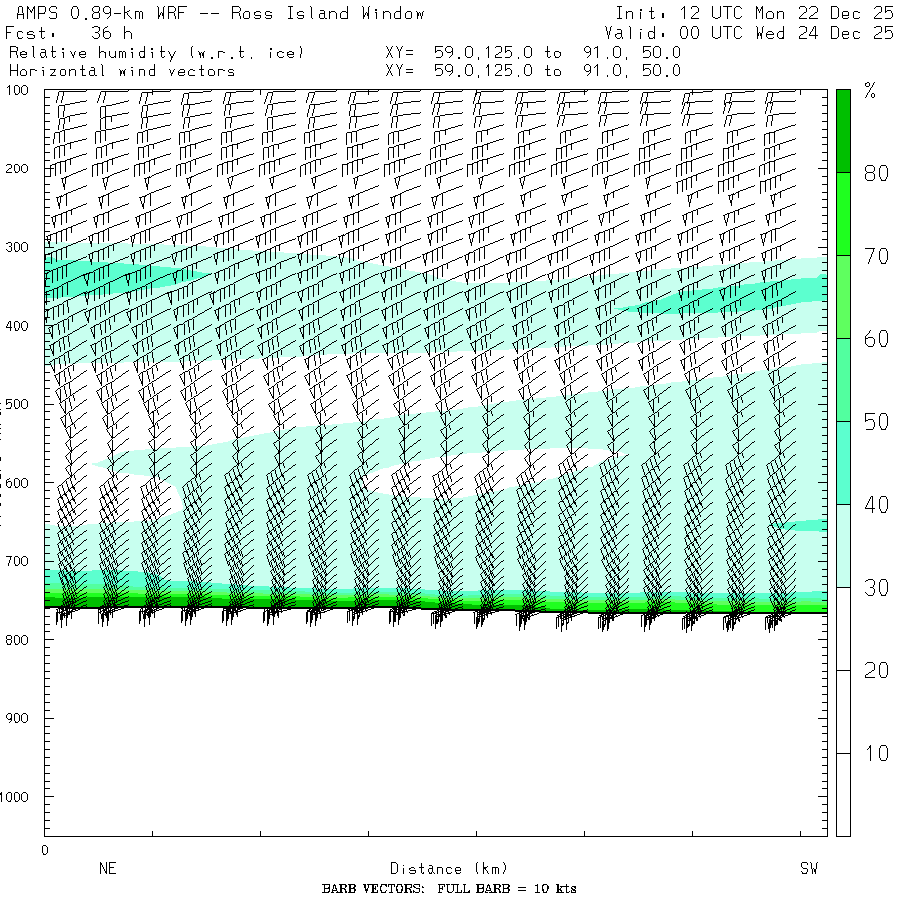Select the 'Fcst: 36 h' forecast label
This screenshot has height=900, width=900.
[68, 33]
